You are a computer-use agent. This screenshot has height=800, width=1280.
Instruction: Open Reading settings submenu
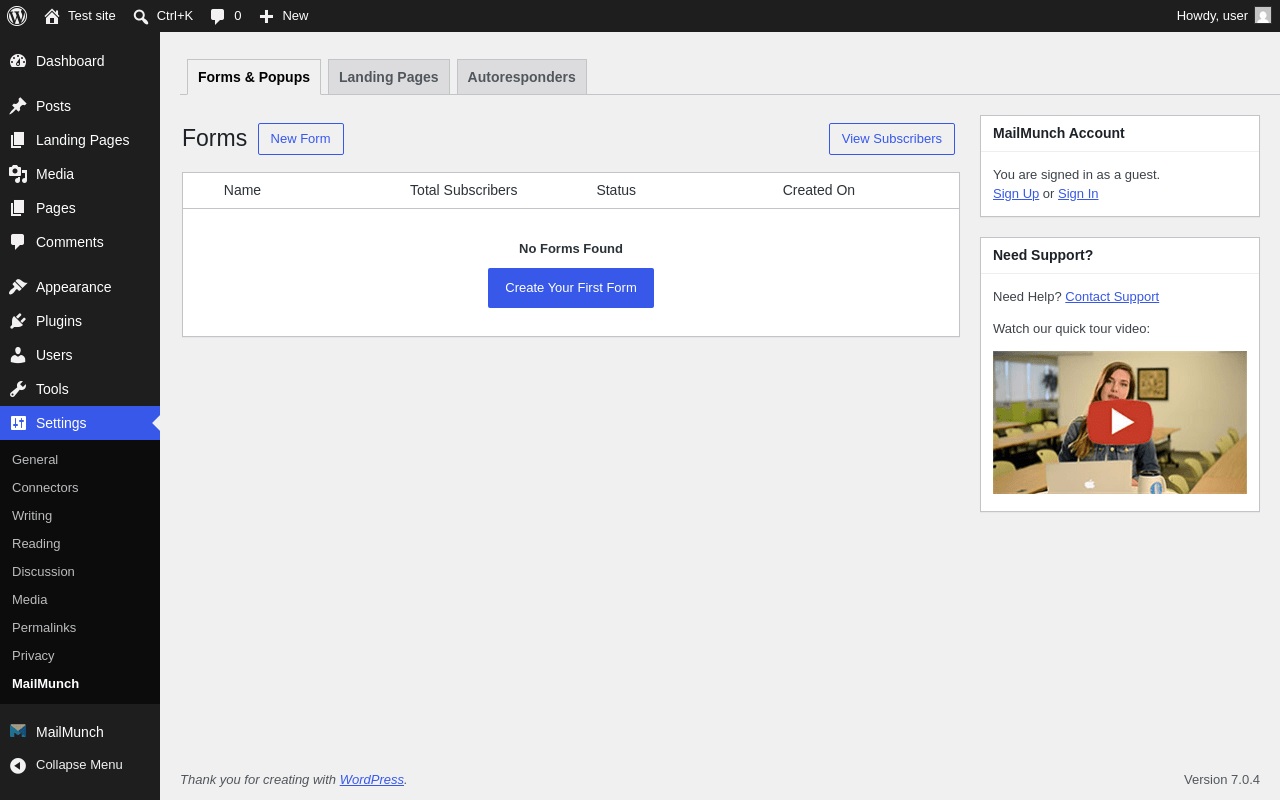coord(80,543)
